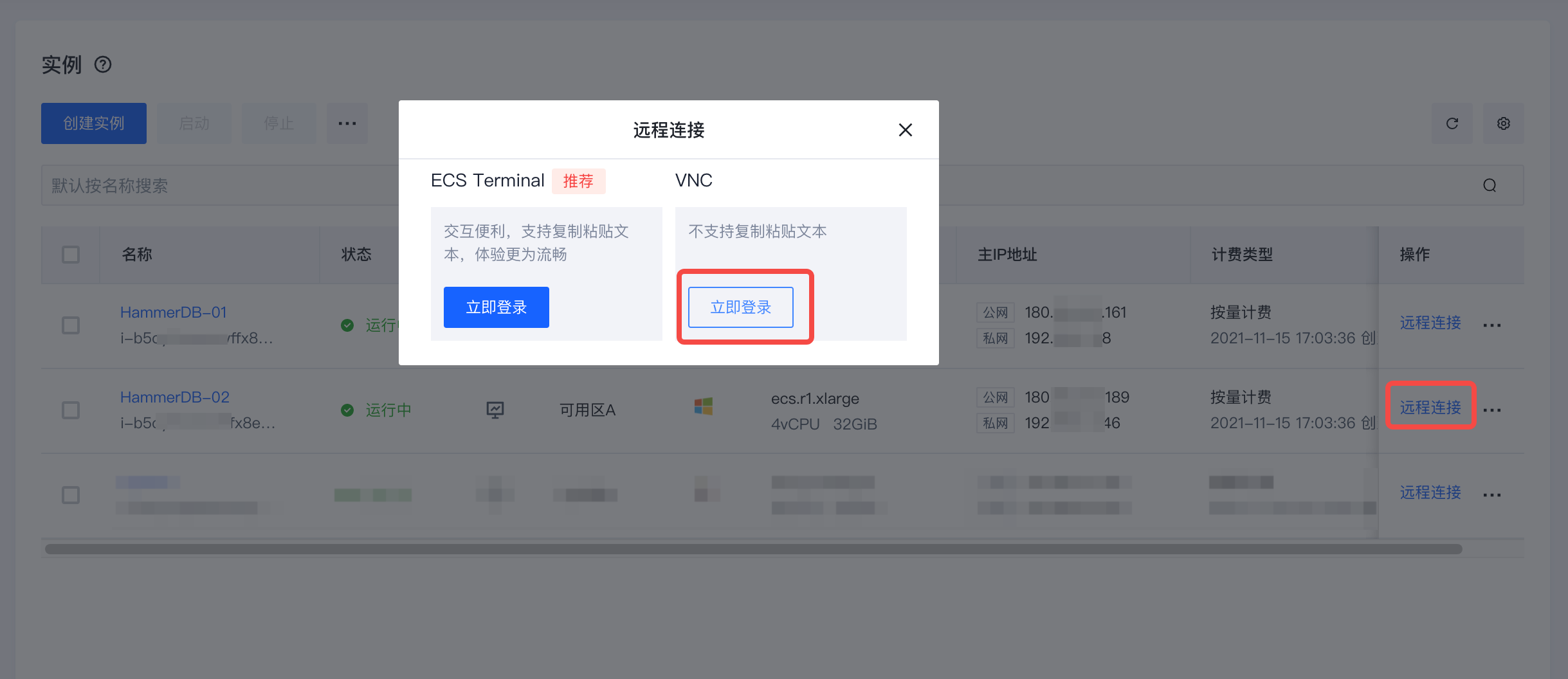Click the 公网 tag in HammerDB-01 row
This screenshot has height=679, width=1568.
tap(996, 312)
